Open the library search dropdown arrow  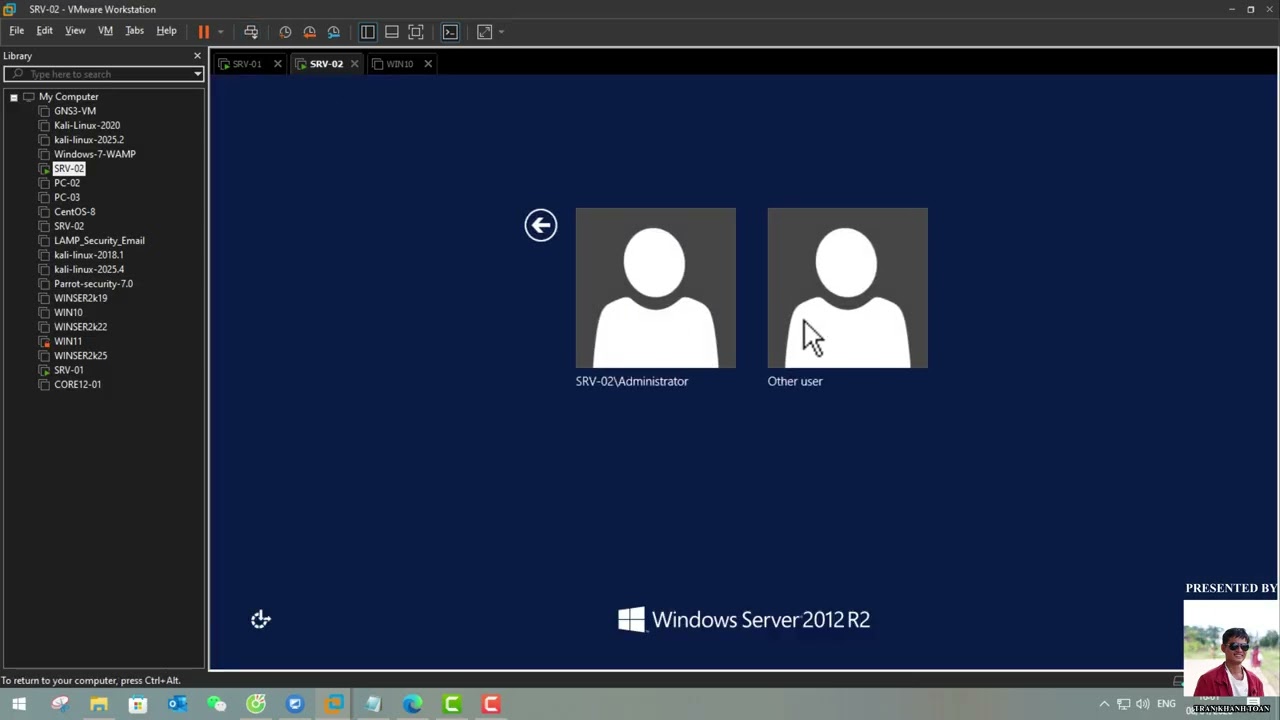pyautogui.click(x=198, y=74)
